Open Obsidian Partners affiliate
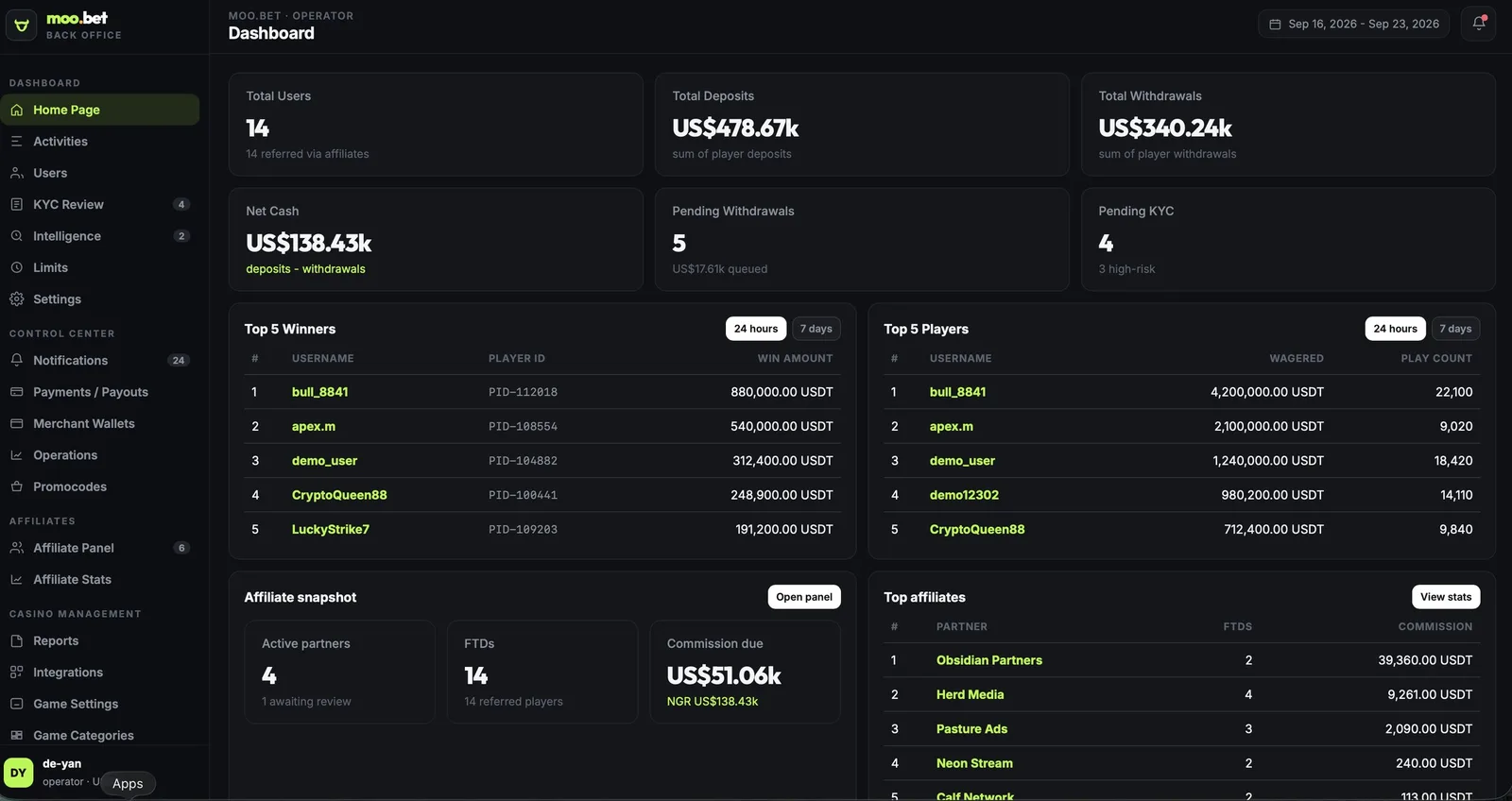 click(x=989, y=660)
